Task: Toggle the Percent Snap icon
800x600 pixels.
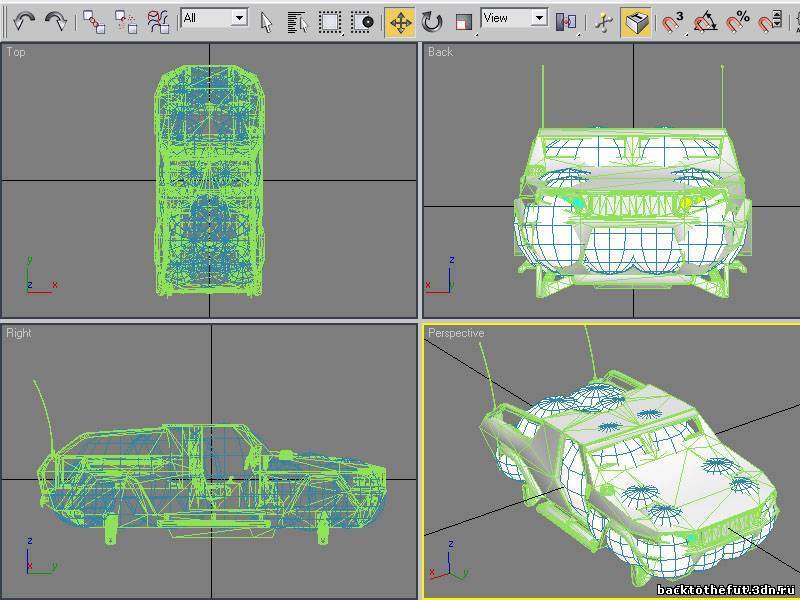Action: [738, 22]
